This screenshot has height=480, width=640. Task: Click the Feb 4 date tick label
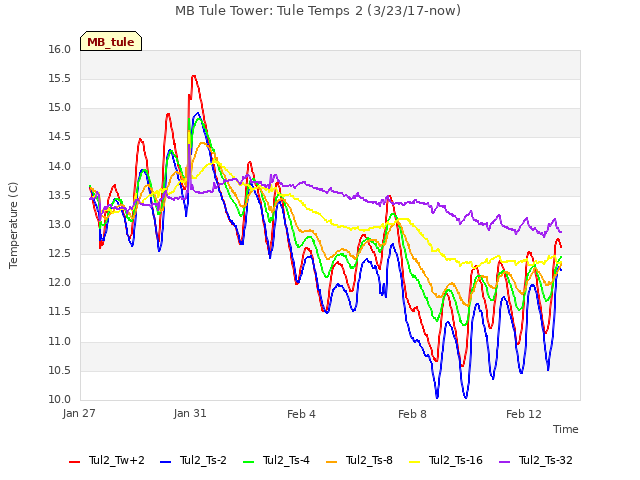pos(301,414)
